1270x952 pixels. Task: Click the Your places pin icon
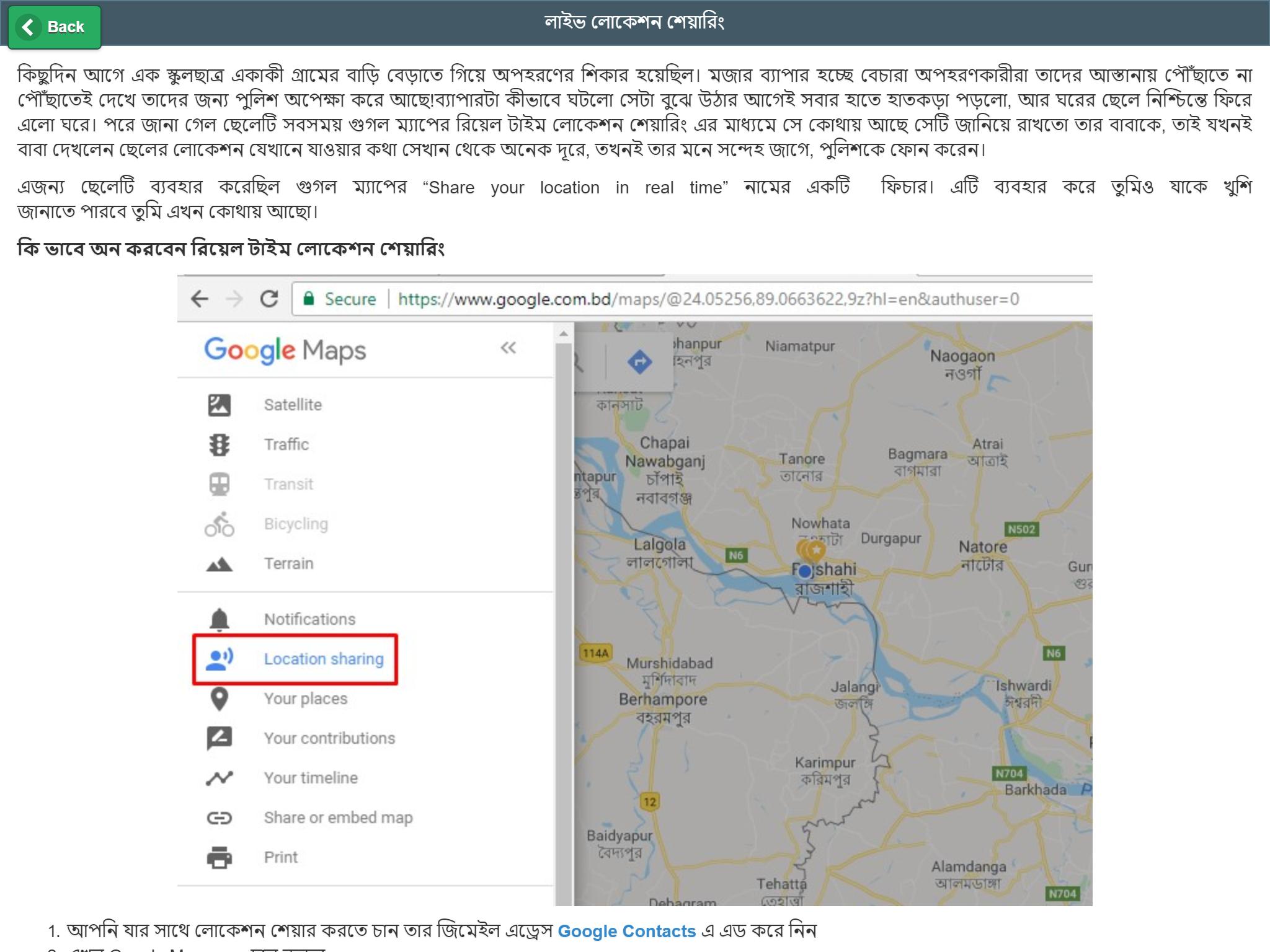(219, 699)
